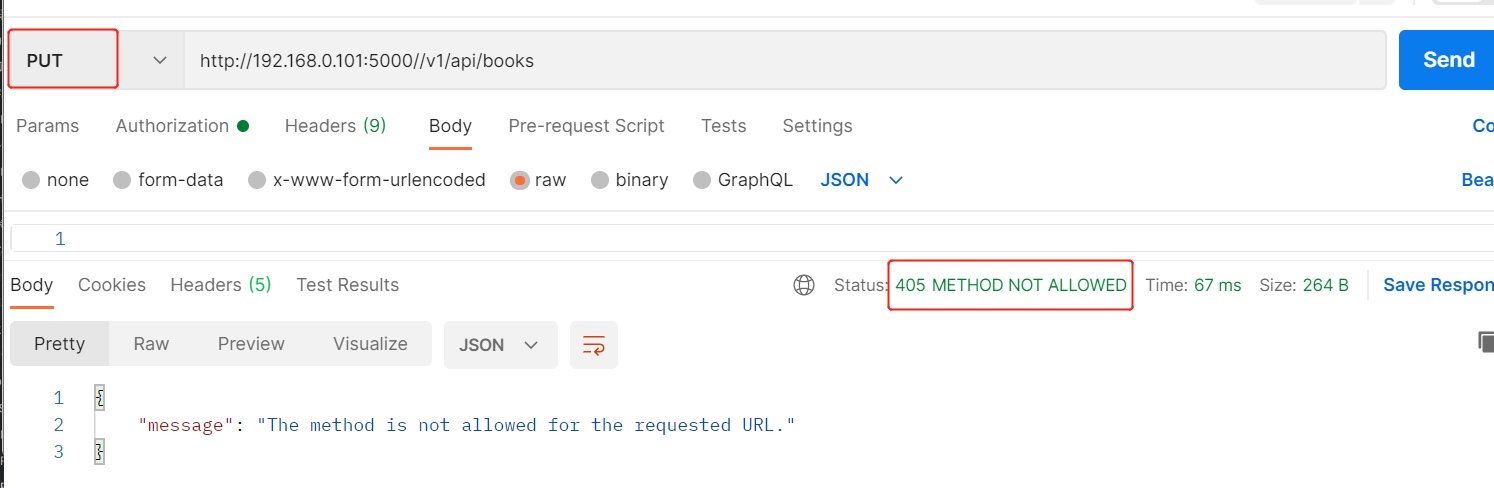Switch to Test Results tab
The height and width of the screenshot is (488, 1494).
[347, 285]
